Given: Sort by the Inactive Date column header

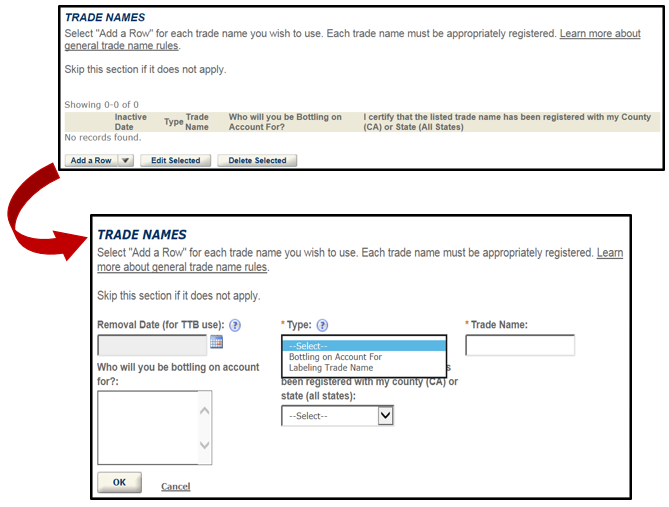Looking at the screenshot, I should coord(130,122).
